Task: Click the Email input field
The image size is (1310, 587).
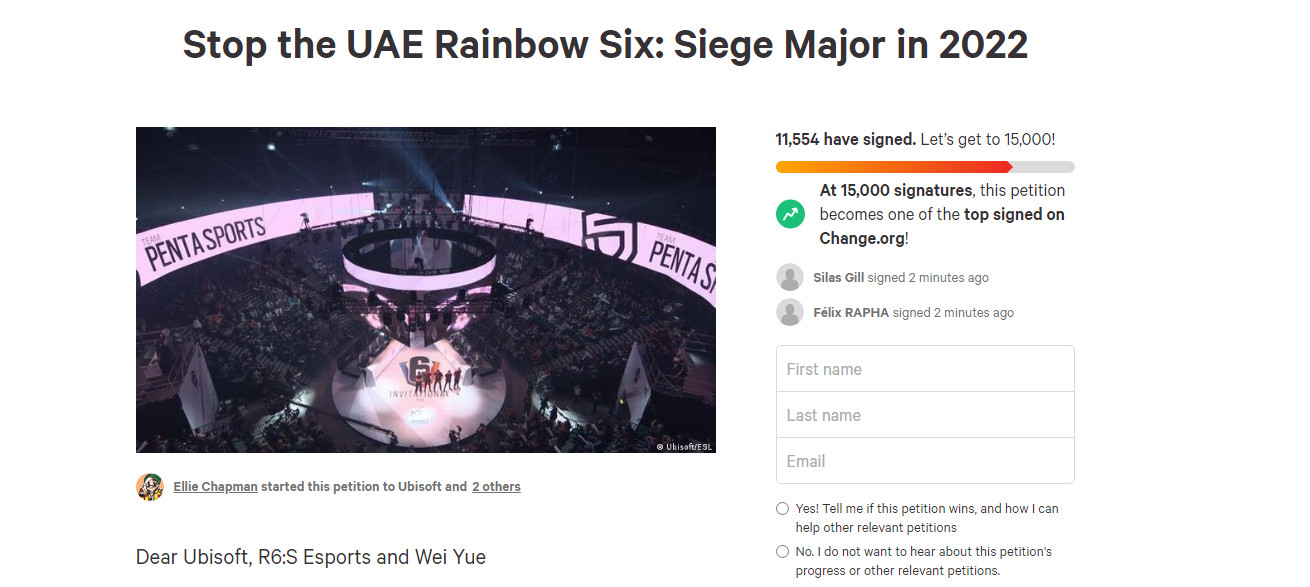Action: coord(925,461)
